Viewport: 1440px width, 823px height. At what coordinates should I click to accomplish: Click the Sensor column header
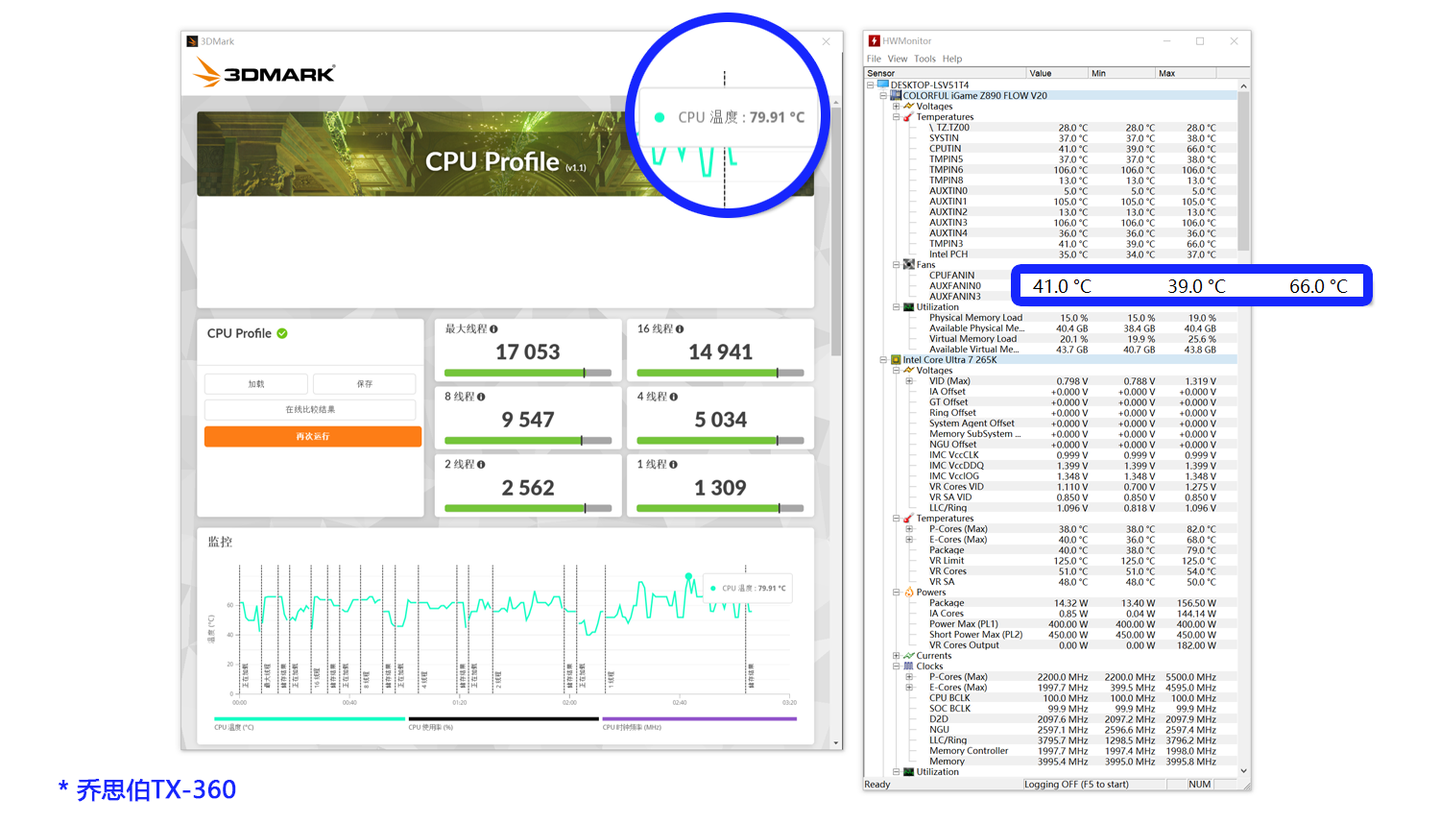coord(946,73)
